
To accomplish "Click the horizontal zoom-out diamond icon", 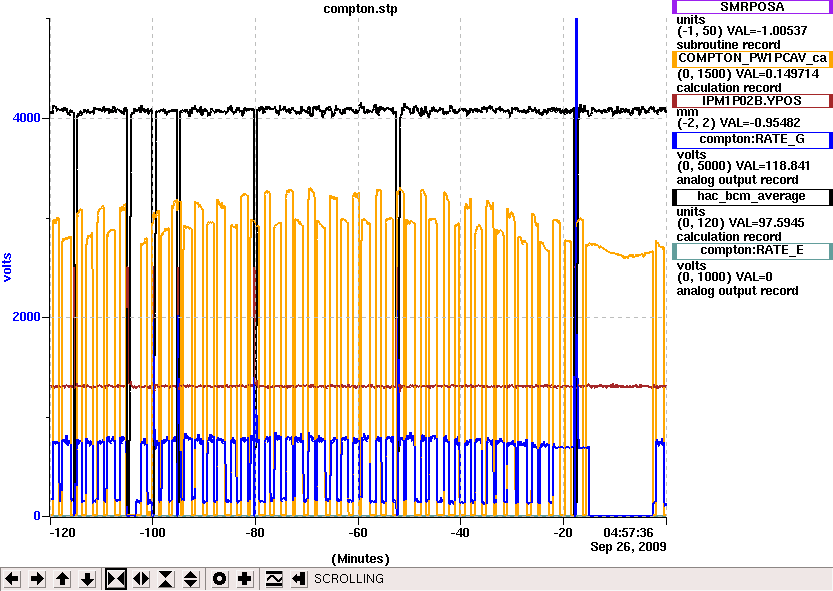I will click(x=141, y=579).
